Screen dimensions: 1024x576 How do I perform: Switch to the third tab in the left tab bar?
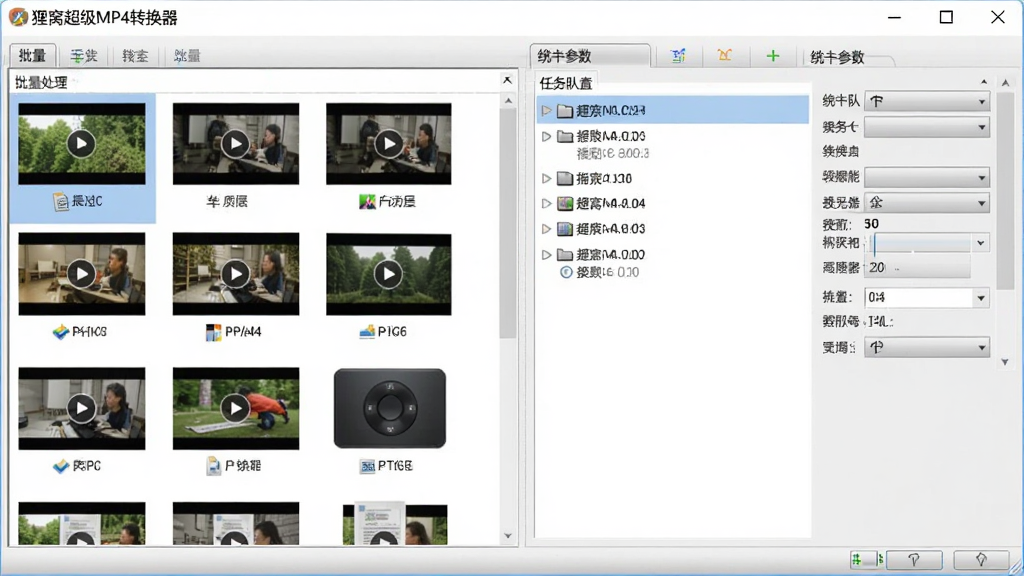pyautogui.click(x=135, y=56)
